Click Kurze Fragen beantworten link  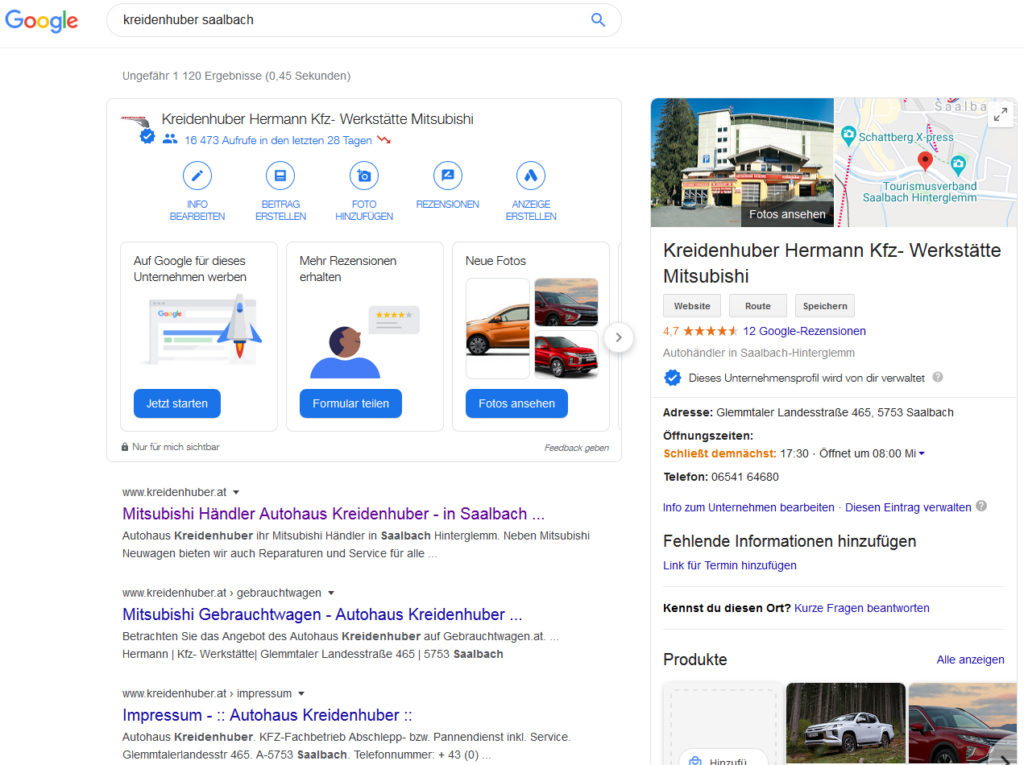point(861,608)
